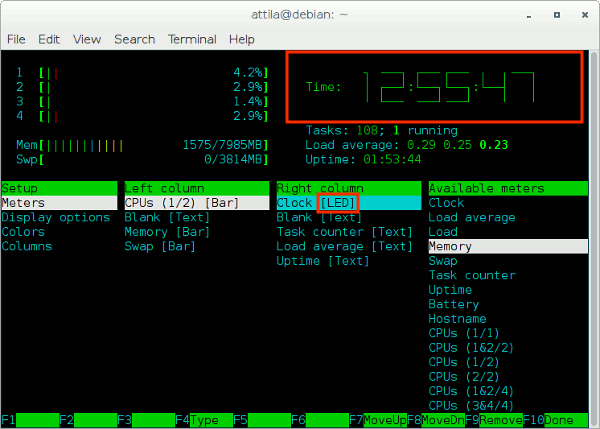The image size is (600, 429).
Task: Click the Available meters header
Action: click(x=508, y=188)
